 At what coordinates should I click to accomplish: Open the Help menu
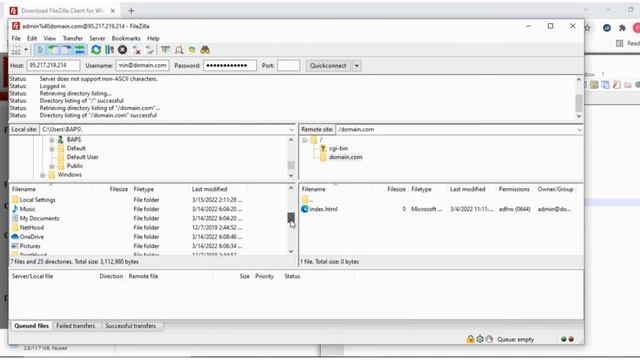153,38
